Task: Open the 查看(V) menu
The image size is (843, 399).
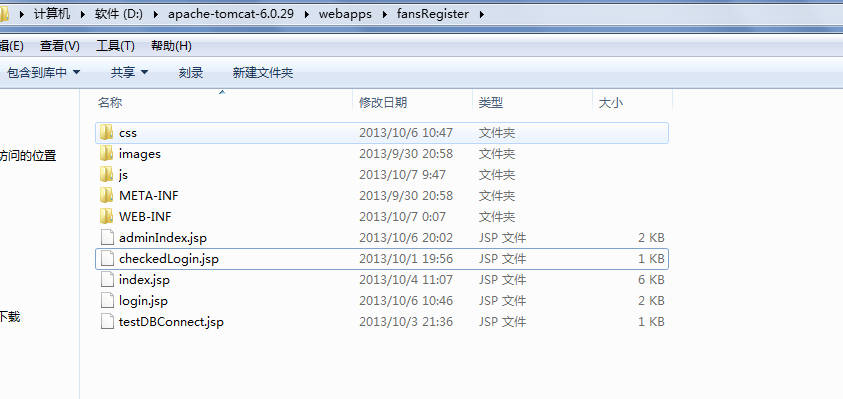Action: tap(60, 46)
